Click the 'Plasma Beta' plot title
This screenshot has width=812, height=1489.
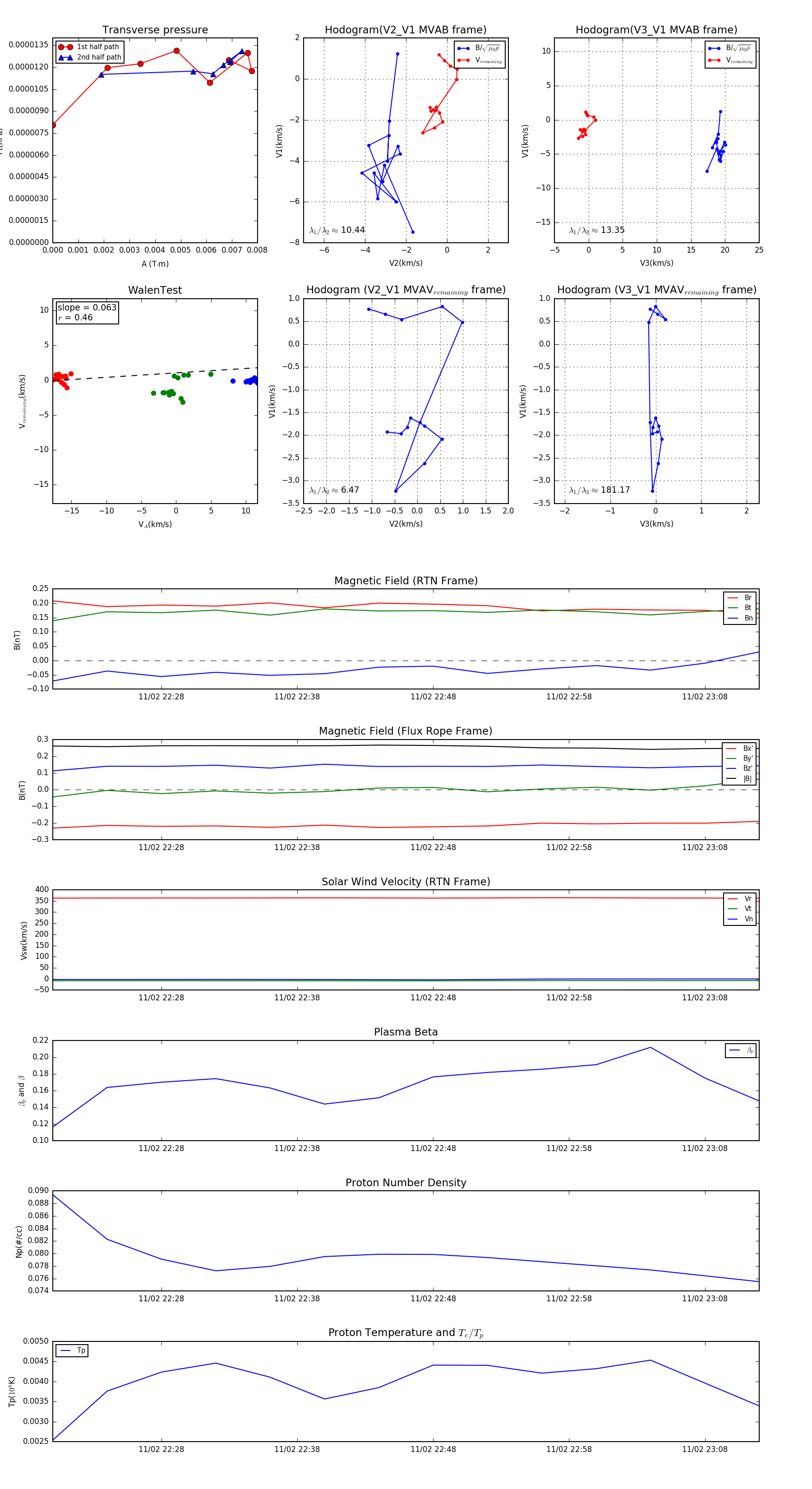[x=406, y=1032]
